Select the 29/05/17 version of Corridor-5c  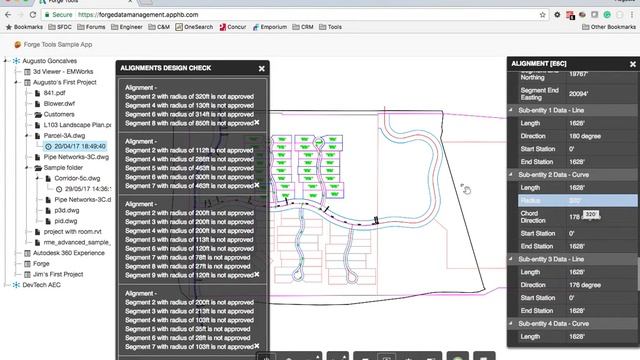[88, 189]
